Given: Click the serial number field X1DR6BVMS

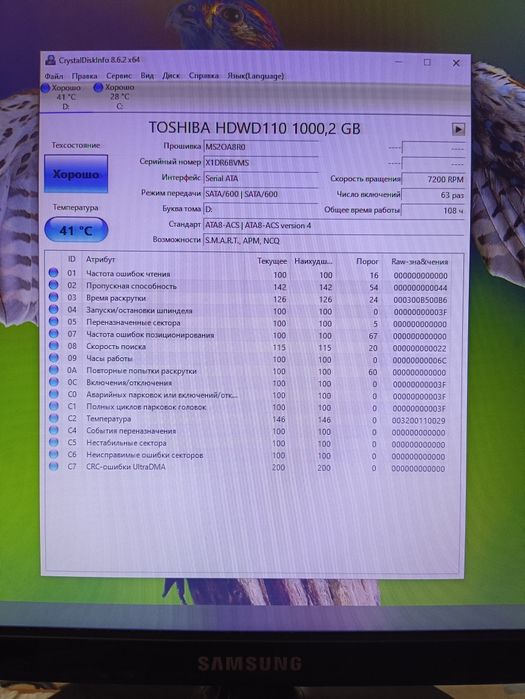Looking at the screenshot, I should 261,163.
